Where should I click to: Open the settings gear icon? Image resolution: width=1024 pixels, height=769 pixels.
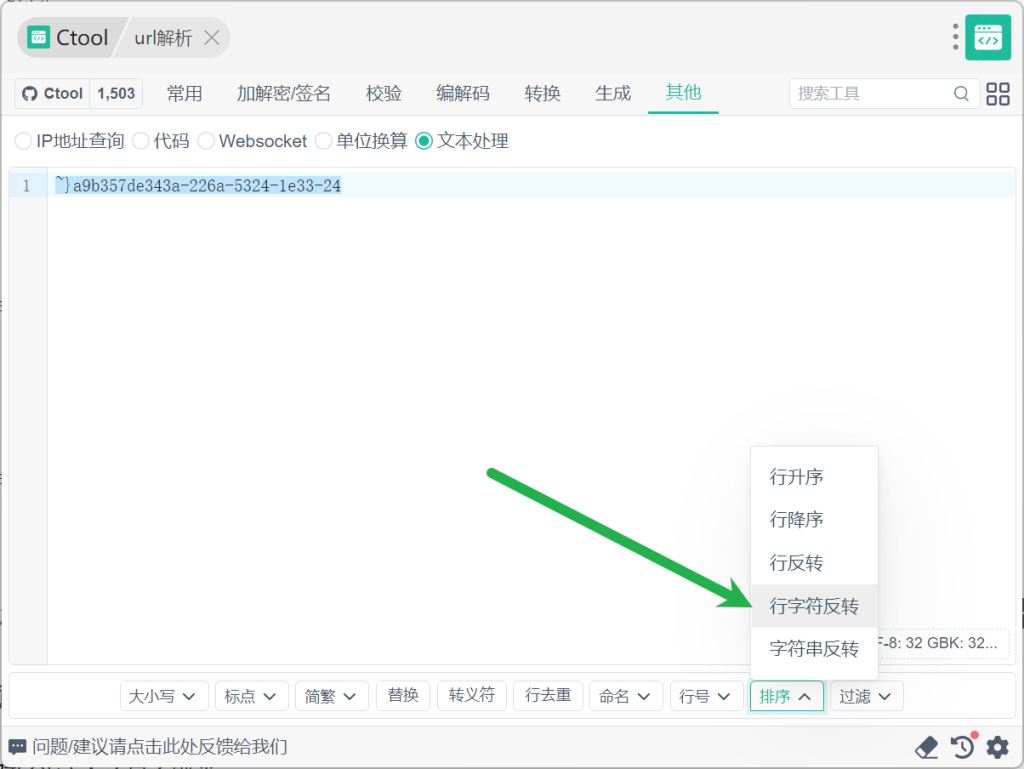tap(997, 747)
